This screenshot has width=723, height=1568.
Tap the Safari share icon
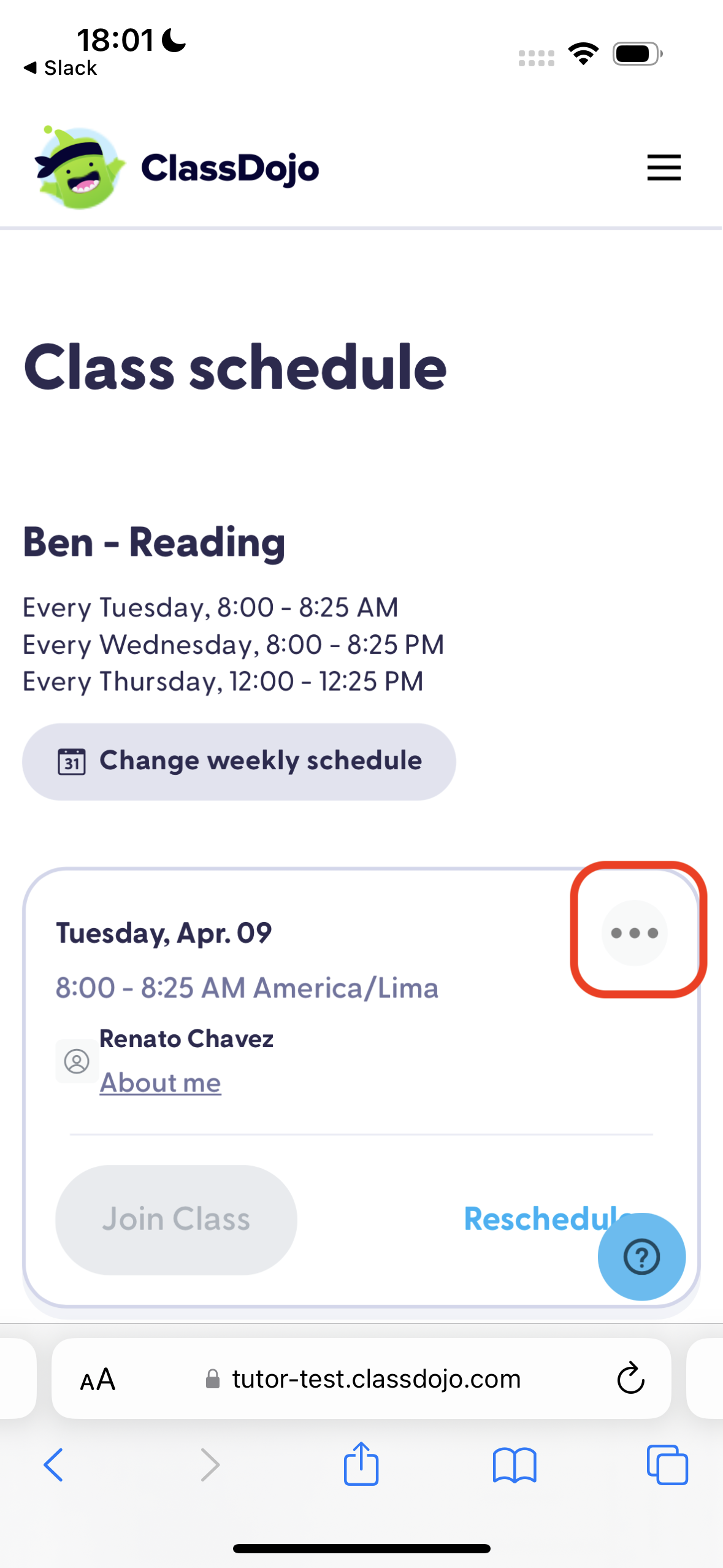pos(361,1464)
